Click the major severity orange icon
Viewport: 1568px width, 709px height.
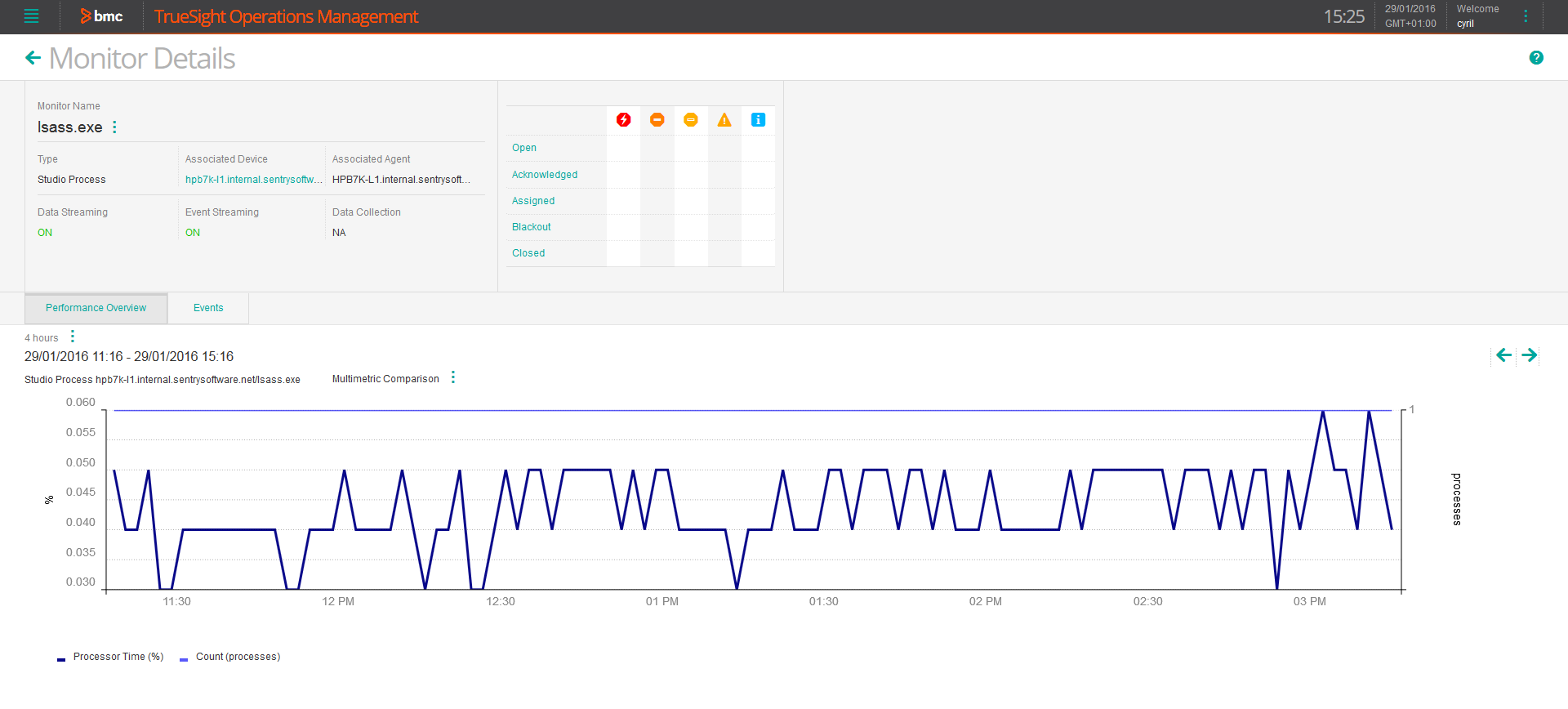coord(657,120)
